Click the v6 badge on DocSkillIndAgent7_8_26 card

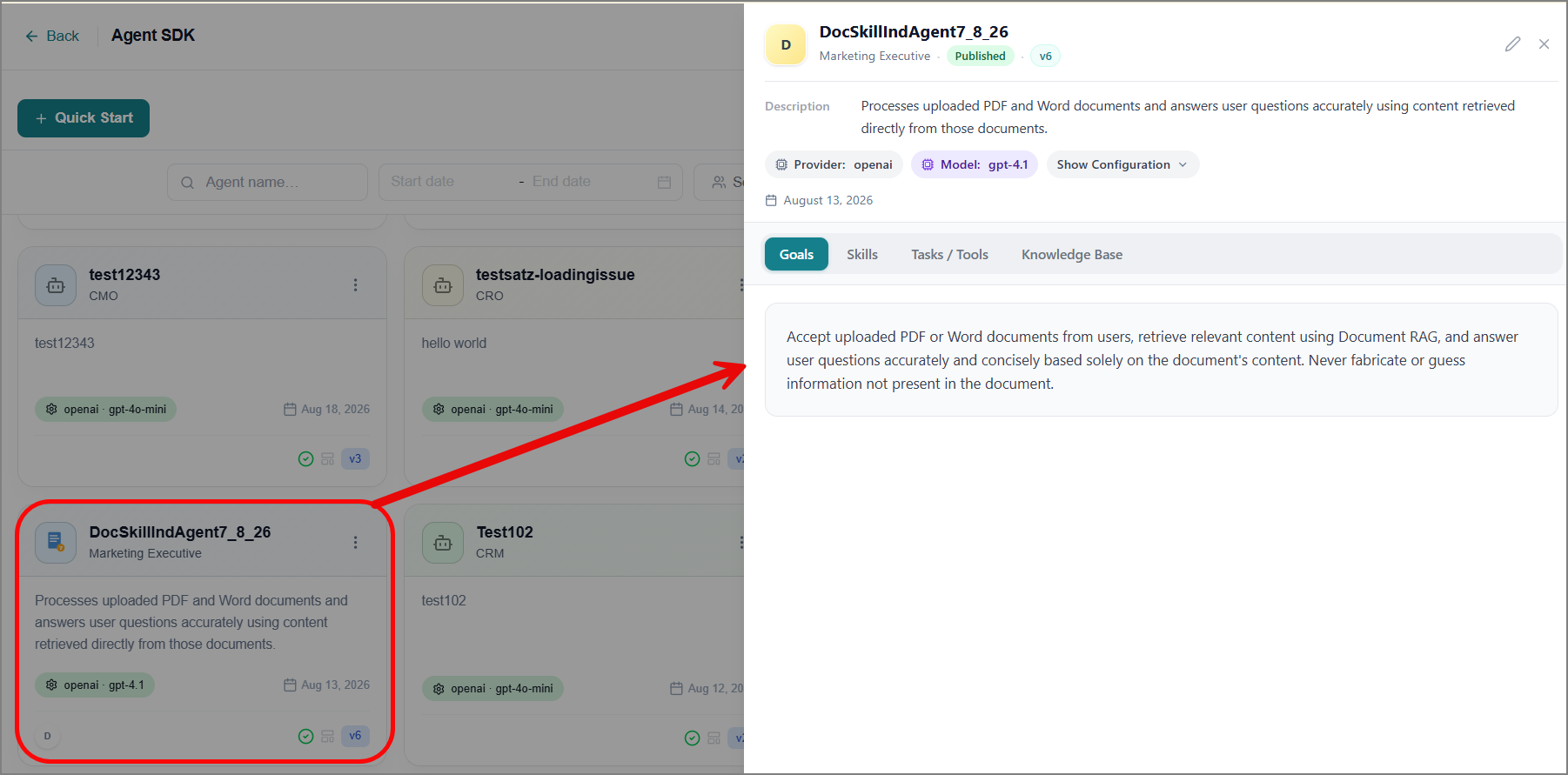click(x=355, y=736)
